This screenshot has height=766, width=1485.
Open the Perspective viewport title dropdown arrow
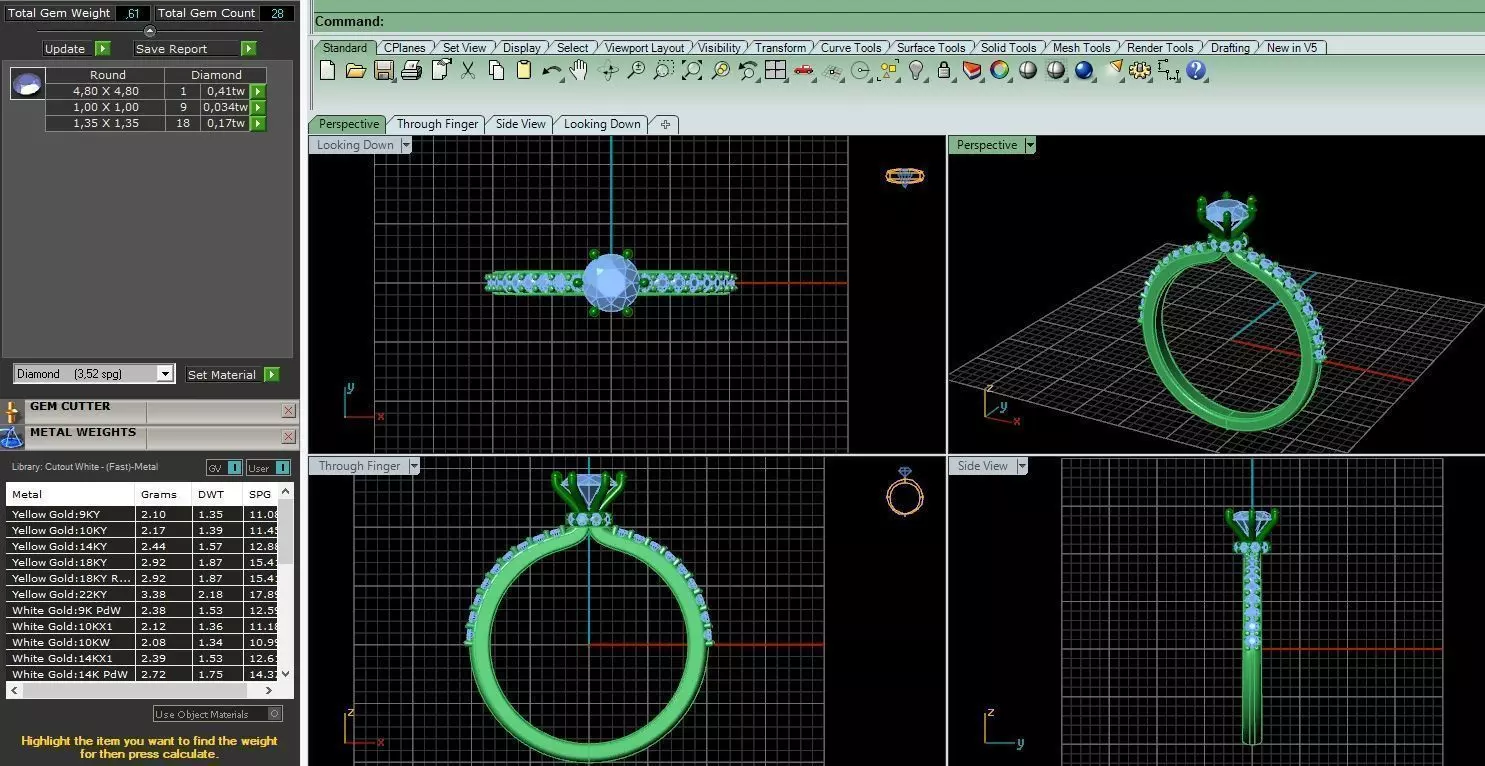[1030, 145]
